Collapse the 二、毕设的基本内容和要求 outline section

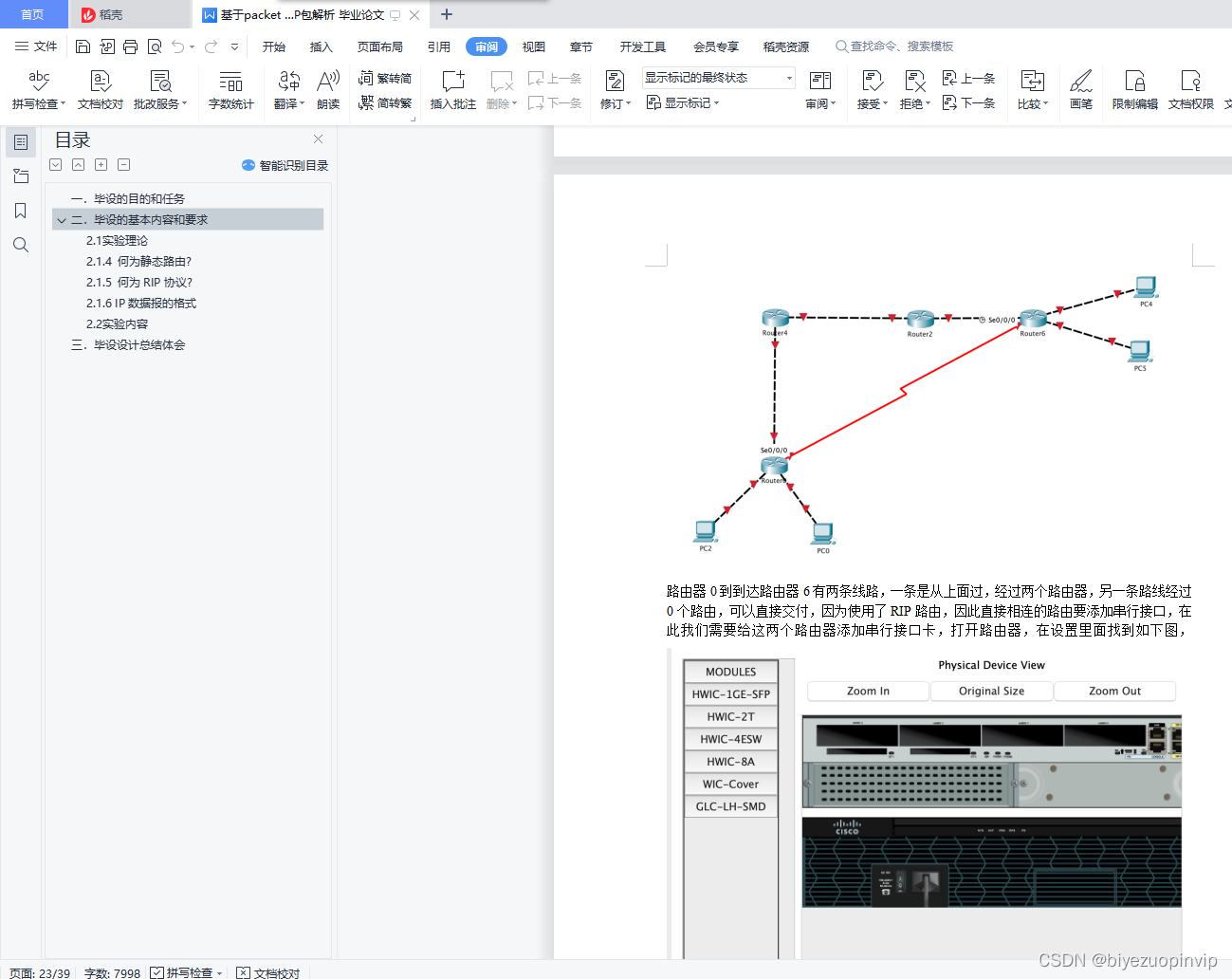62,220
